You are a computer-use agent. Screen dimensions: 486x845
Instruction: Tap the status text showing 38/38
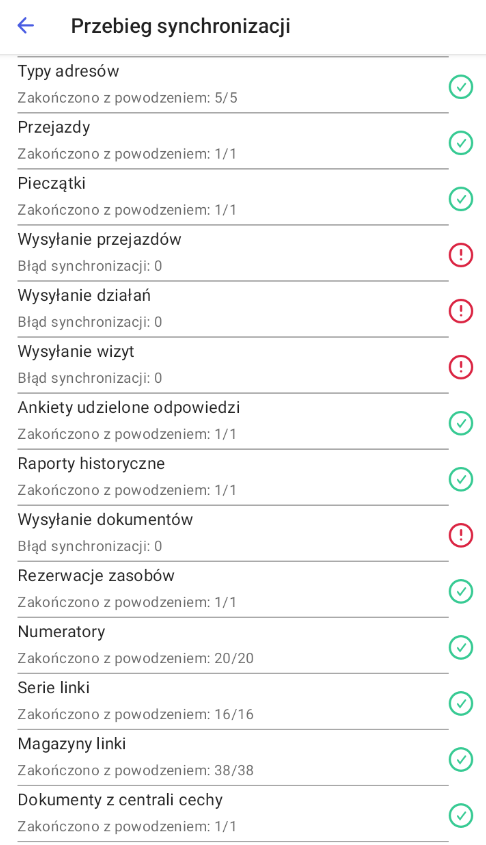[135, 771]
